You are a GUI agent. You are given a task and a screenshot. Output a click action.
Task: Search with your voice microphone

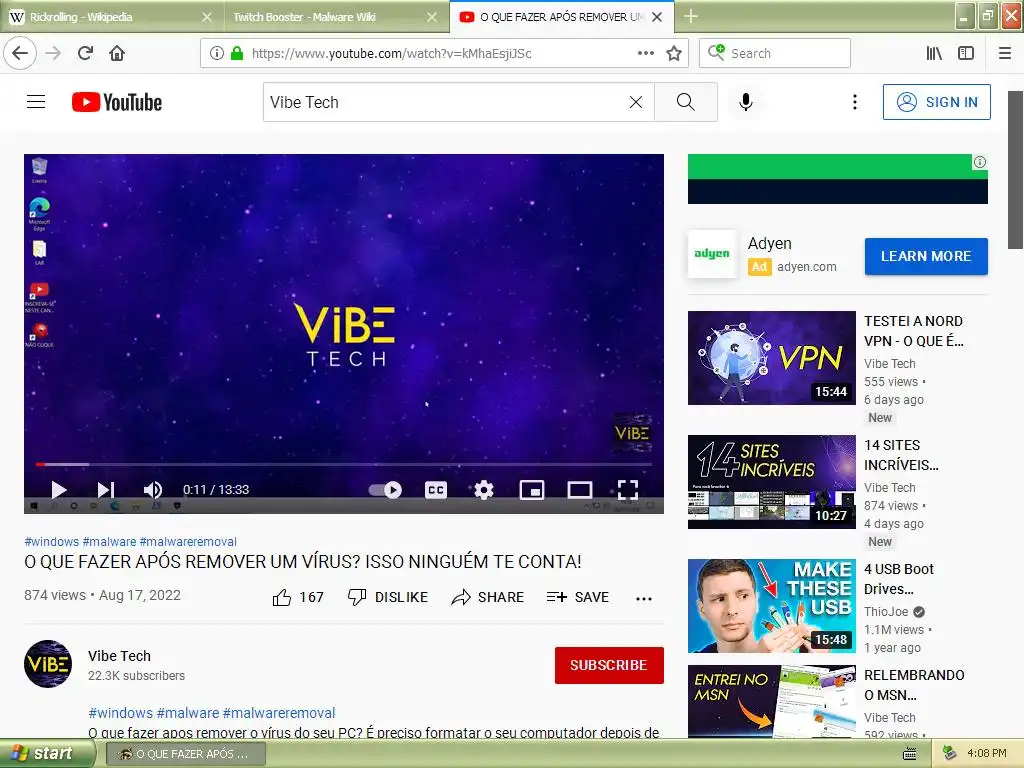tap(746, 102)
